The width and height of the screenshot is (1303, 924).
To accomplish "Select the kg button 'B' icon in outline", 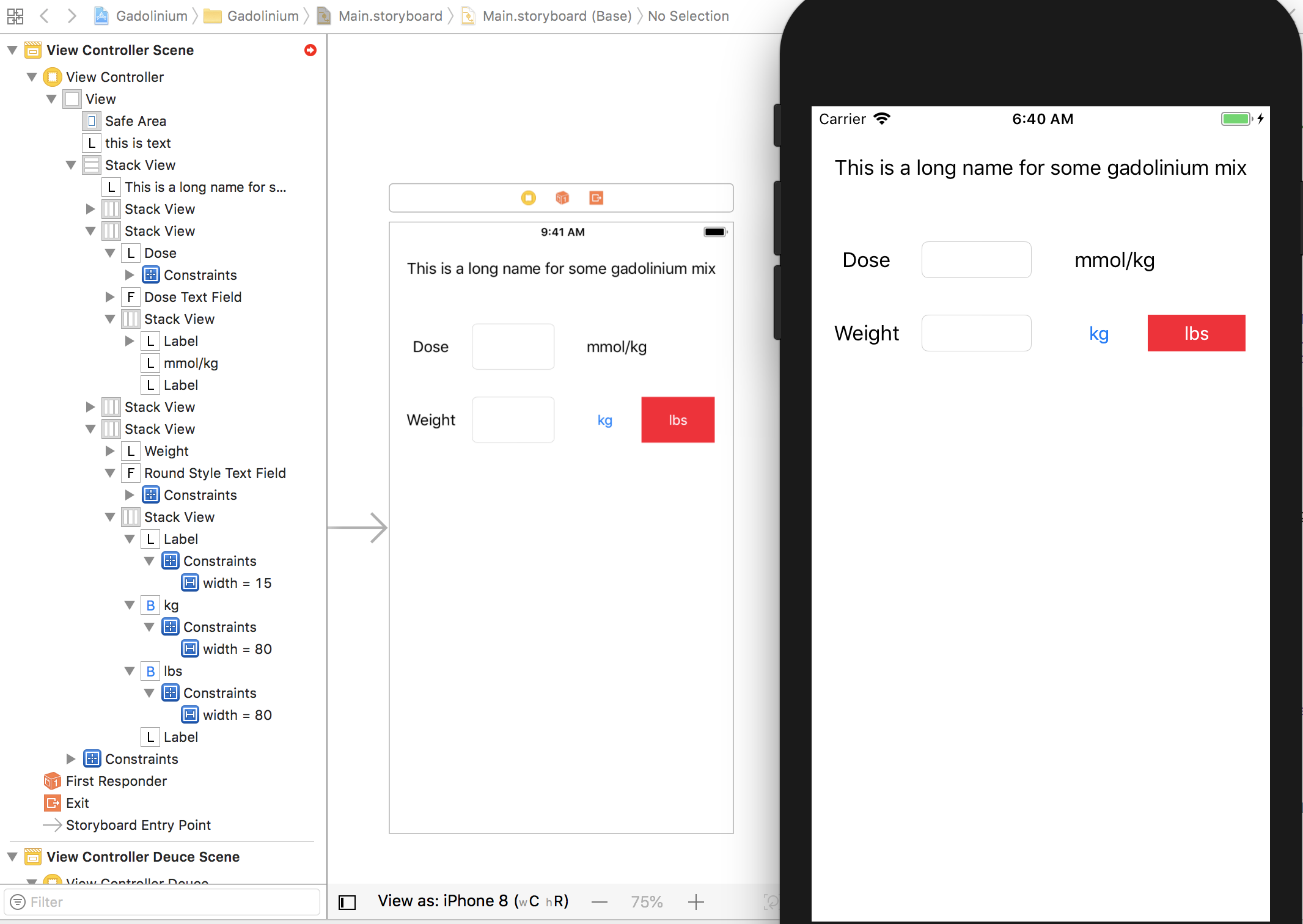I will [150, 605].
